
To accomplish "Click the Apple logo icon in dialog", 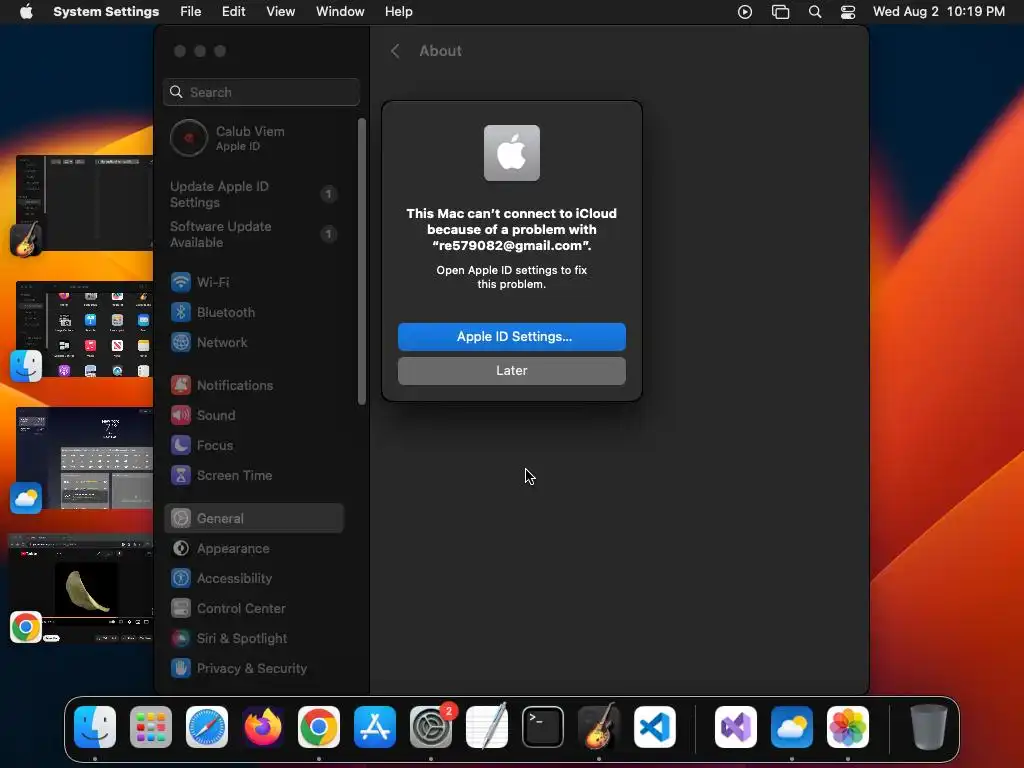I will coord(512,153).
